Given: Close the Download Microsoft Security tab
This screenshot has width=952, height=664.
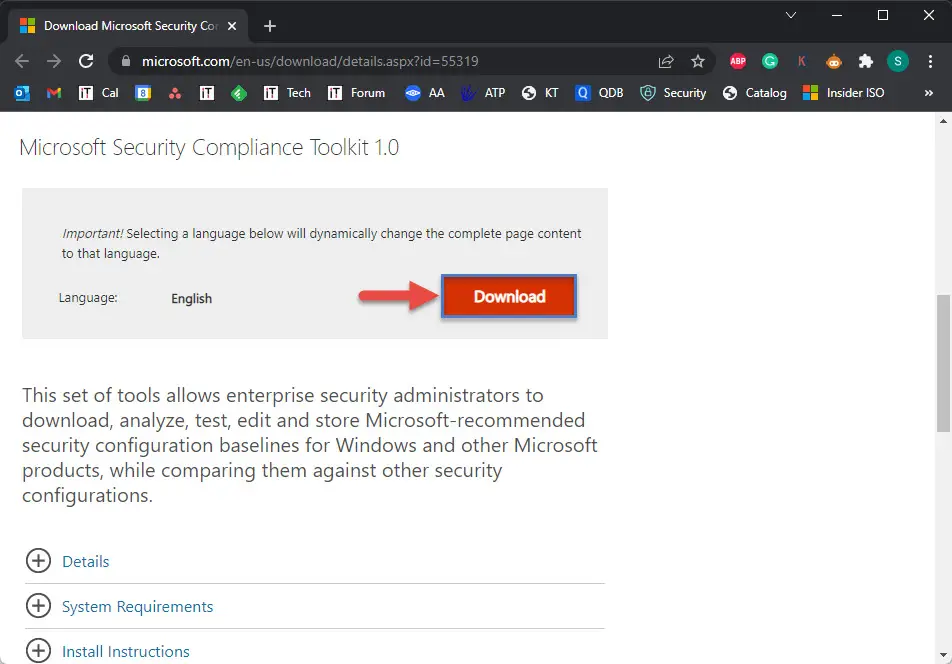Looking at the screenshot, I should tap(232, 26).
